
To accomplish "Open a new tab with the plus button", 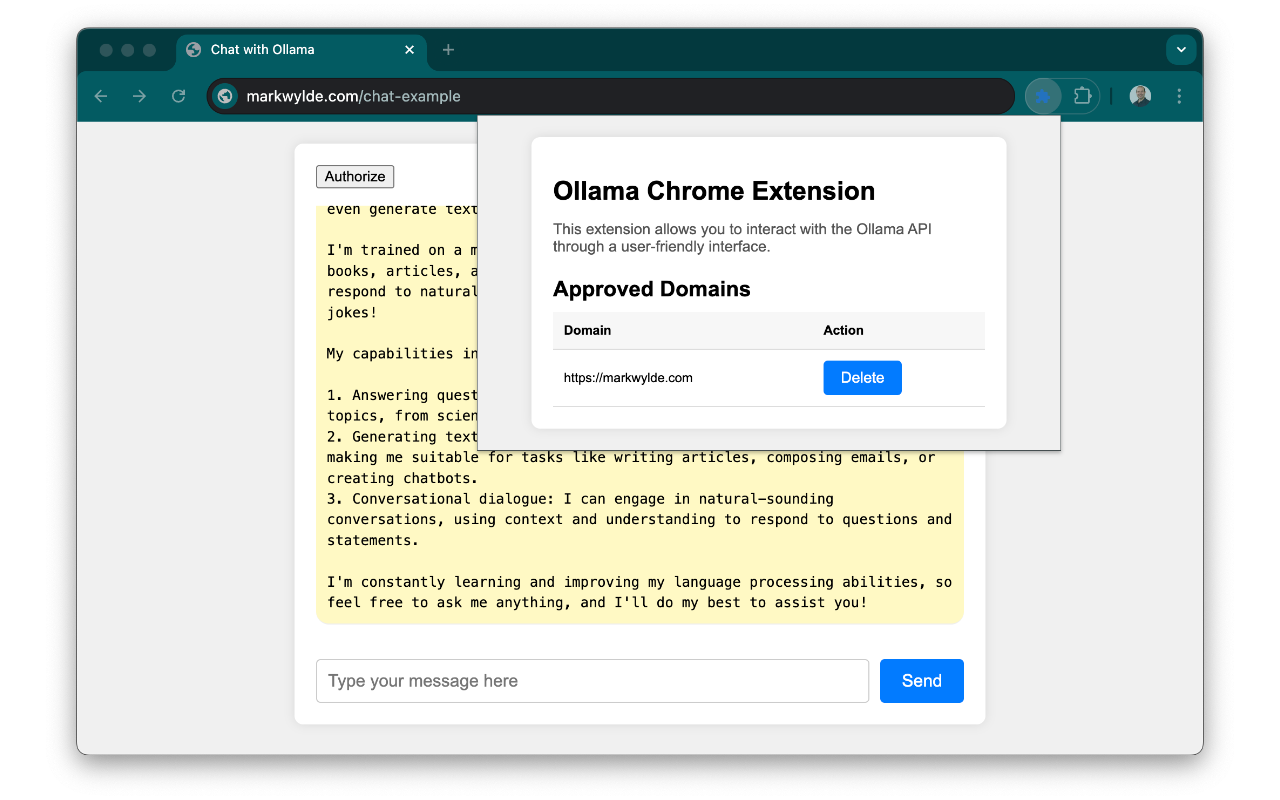I will pos(448,49).
